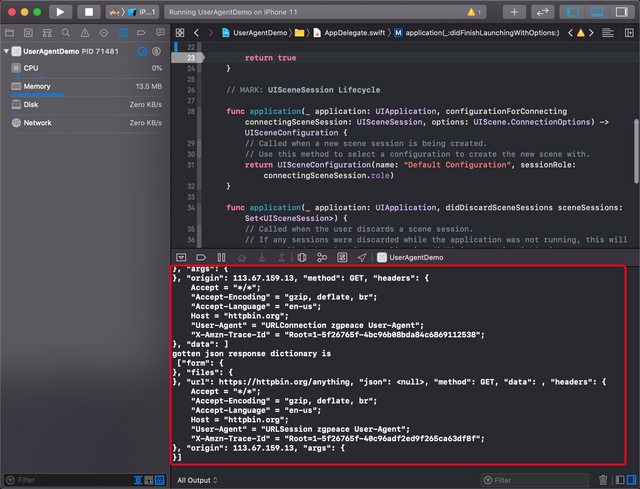
Task: Open the related items grid menu
Action: 180,33
